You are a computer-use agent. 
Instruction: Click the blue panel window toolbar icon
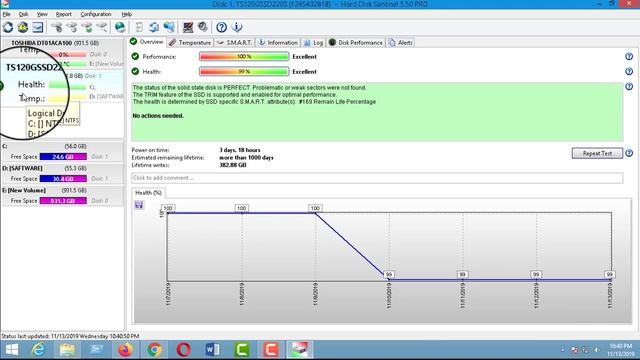tap(38, 27)
